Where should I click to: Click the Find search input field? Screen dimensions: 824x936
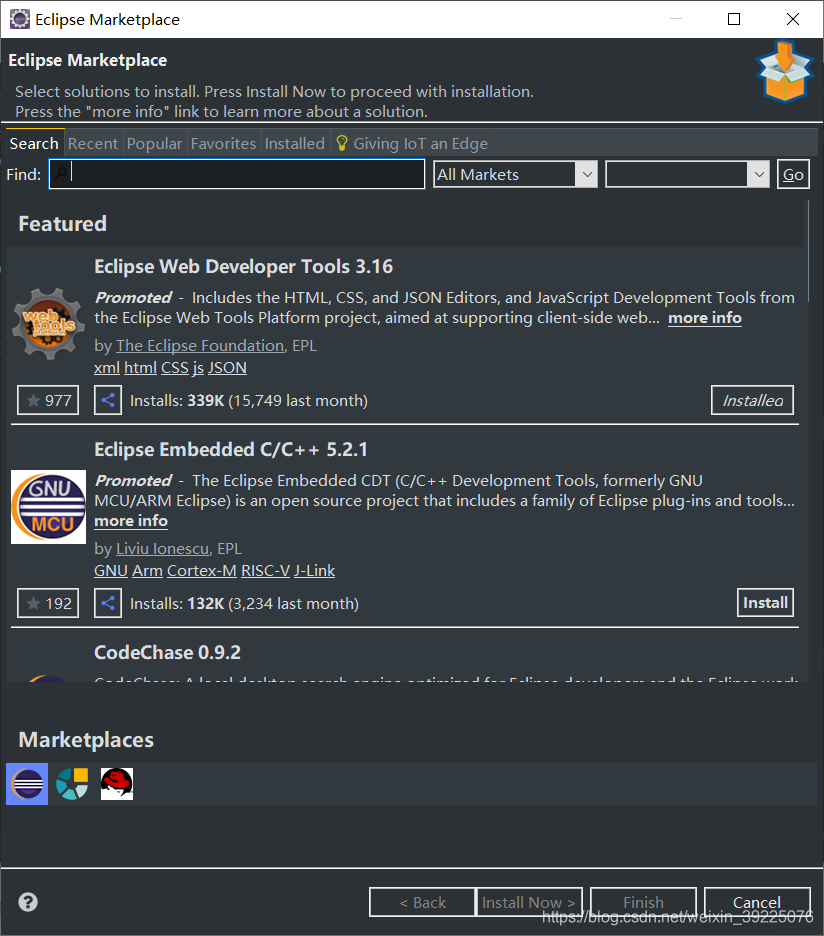[237, 174]
